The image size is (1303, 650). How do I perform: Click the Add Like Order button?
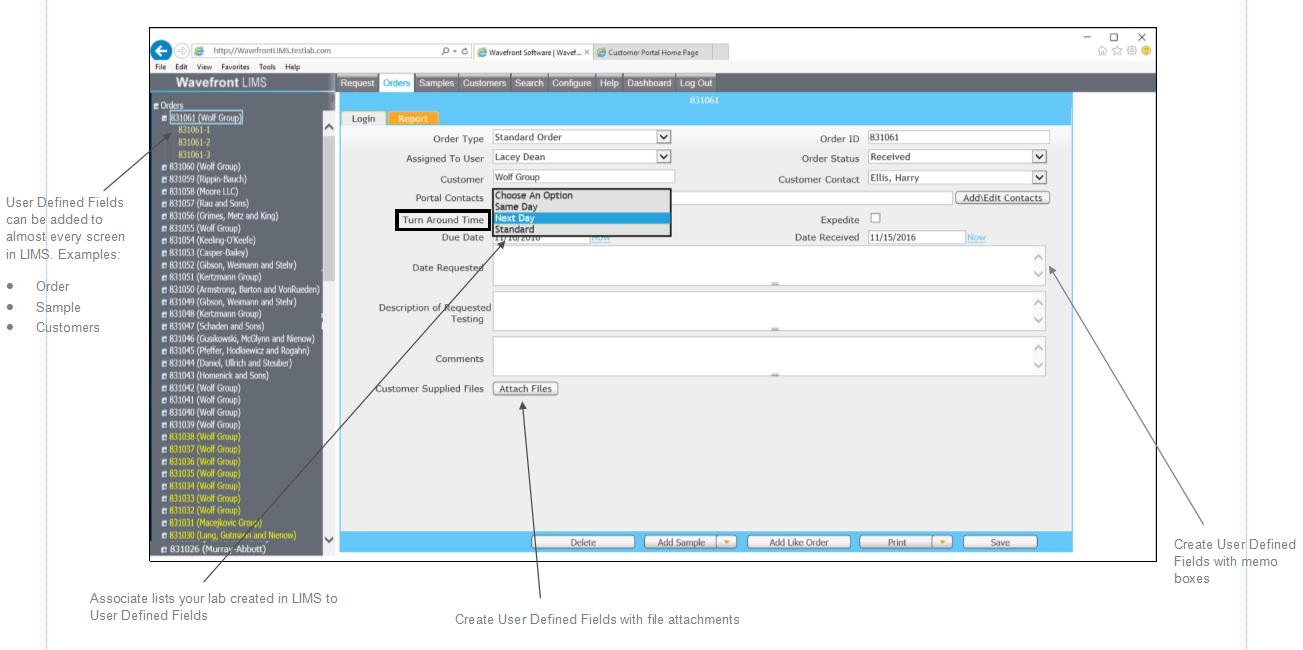[799, 542]
